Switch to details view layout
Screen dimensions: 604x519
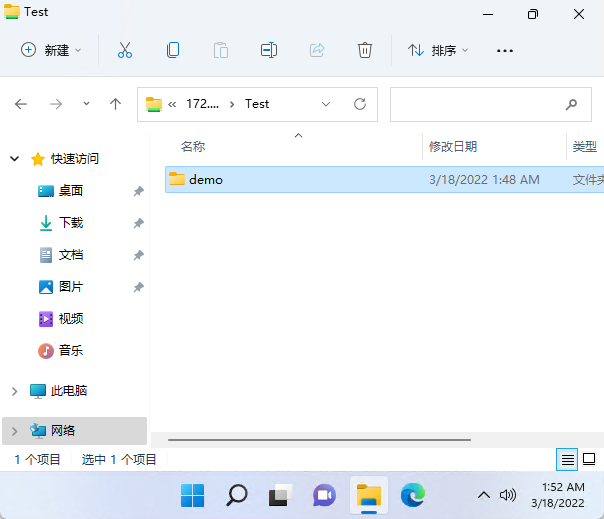click(567, 459)
